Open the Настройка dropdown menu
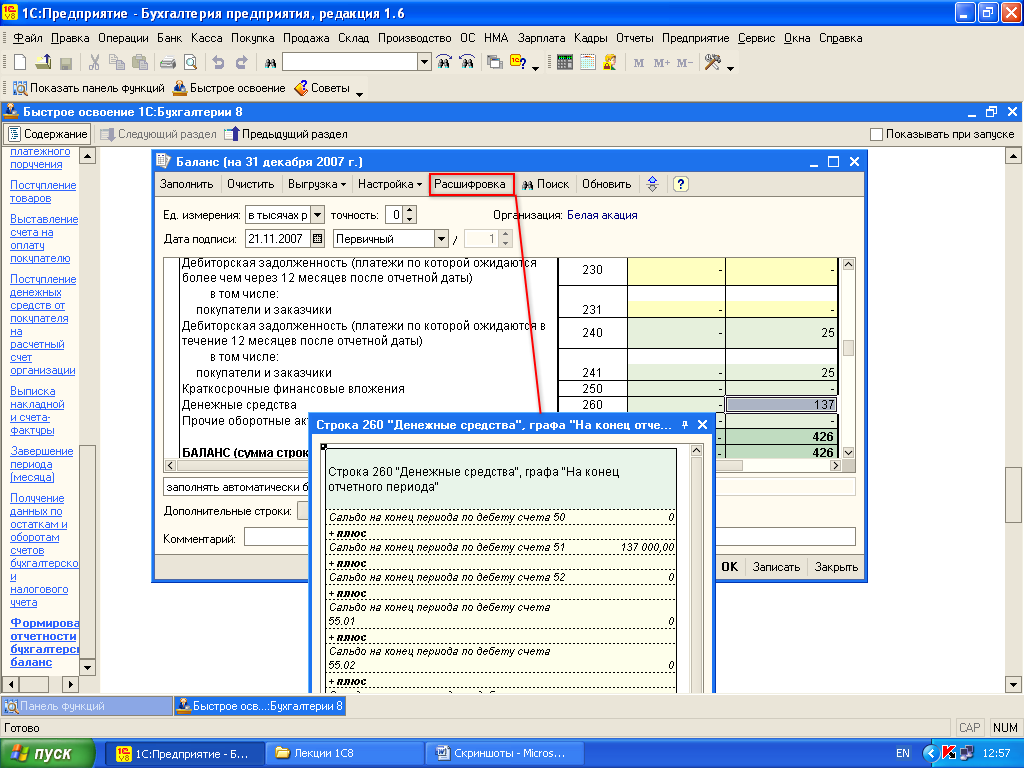1024x768 pixels. (390, 184)
